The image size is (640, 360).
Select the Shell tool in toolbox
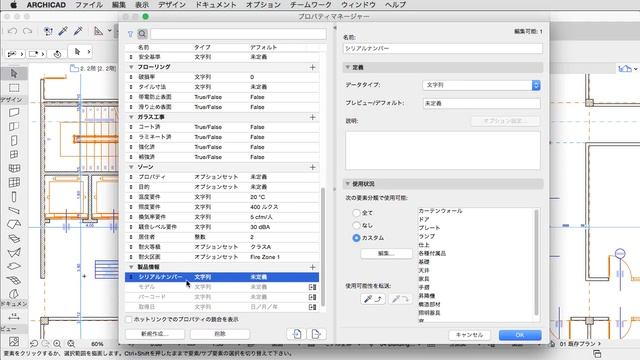[14, 253]
